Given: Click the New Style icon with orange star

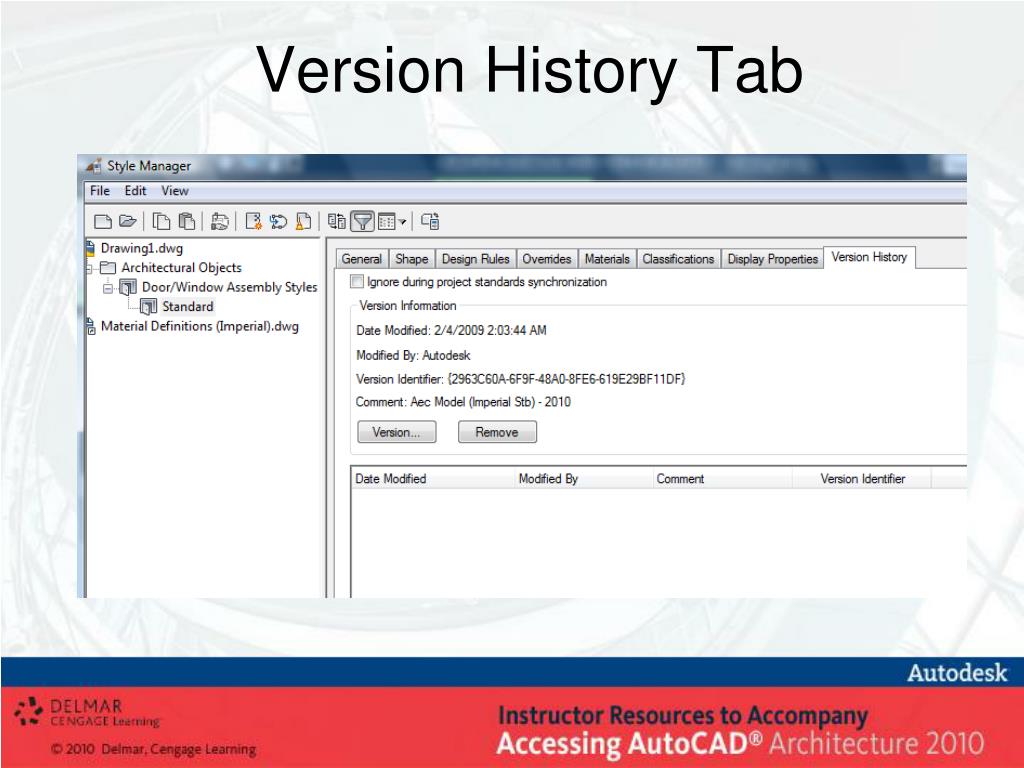Looking at the screenshot, I should pos(253,222).
